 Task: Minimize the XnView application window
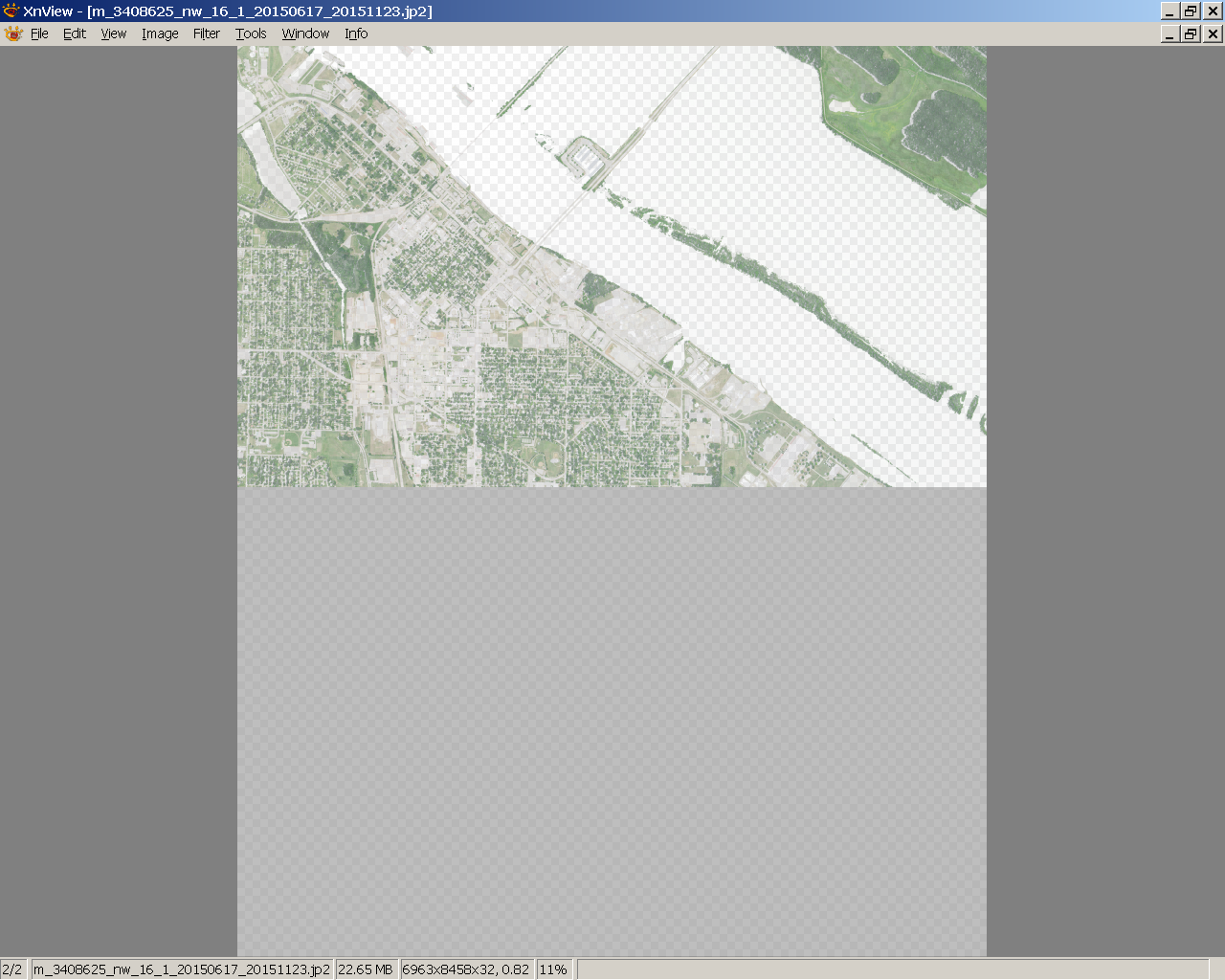point(1169,11)
